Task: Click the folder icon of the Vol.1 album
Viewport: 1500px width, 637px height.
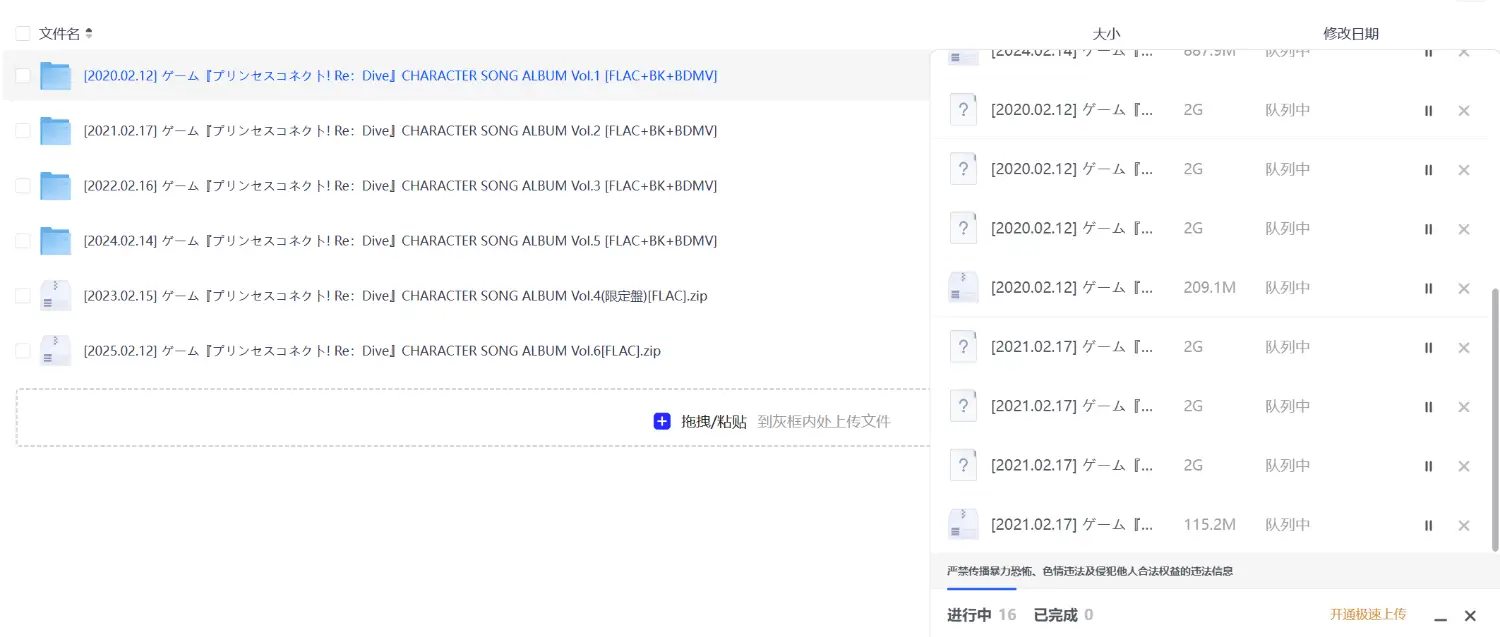Action: point(55,76)
